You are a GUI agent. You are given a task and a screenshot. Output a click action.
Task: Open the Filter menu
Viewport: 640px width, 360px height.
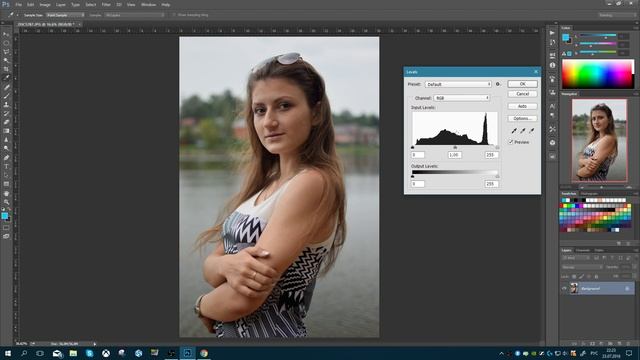(106, 4)
